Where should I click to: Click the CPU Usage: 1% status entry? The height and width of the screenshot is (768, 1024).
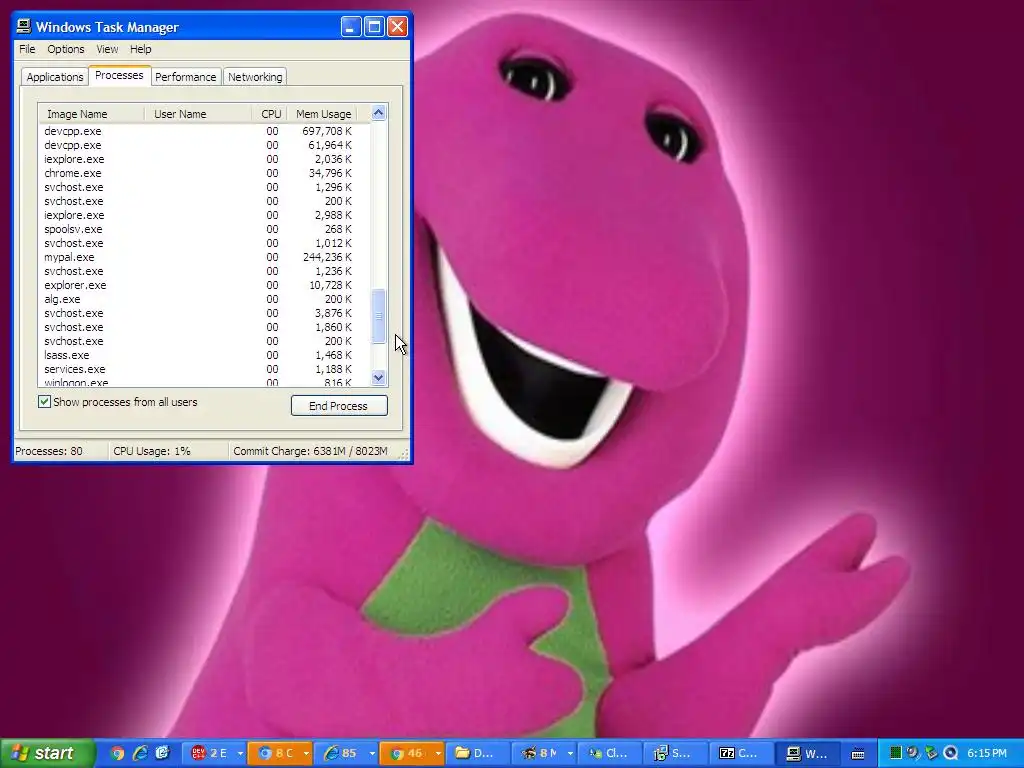pos(168,451)
